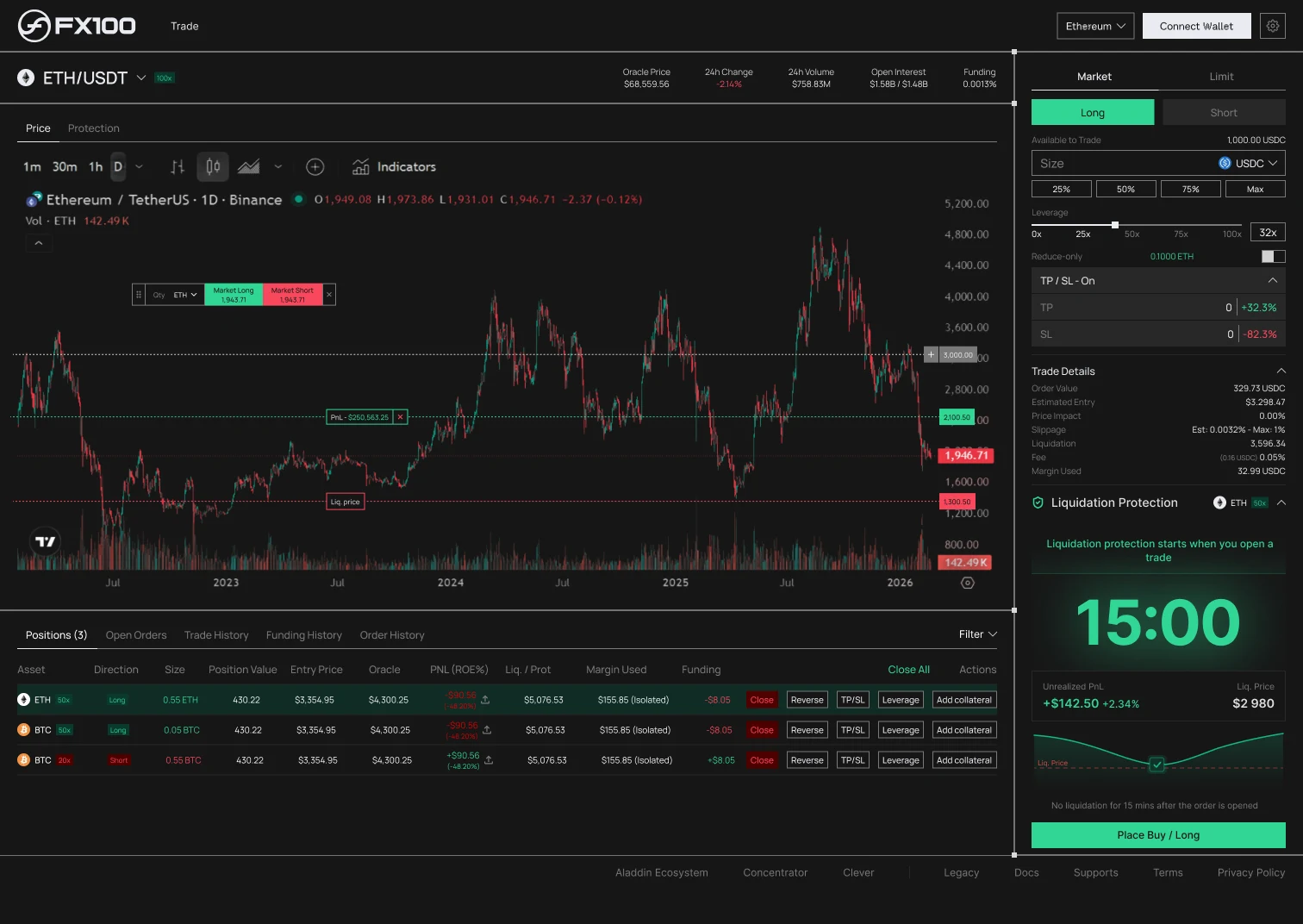Click the FX100 logo
The width and height of the screenshot is (1303, 924).
click(x=77, y=26)
